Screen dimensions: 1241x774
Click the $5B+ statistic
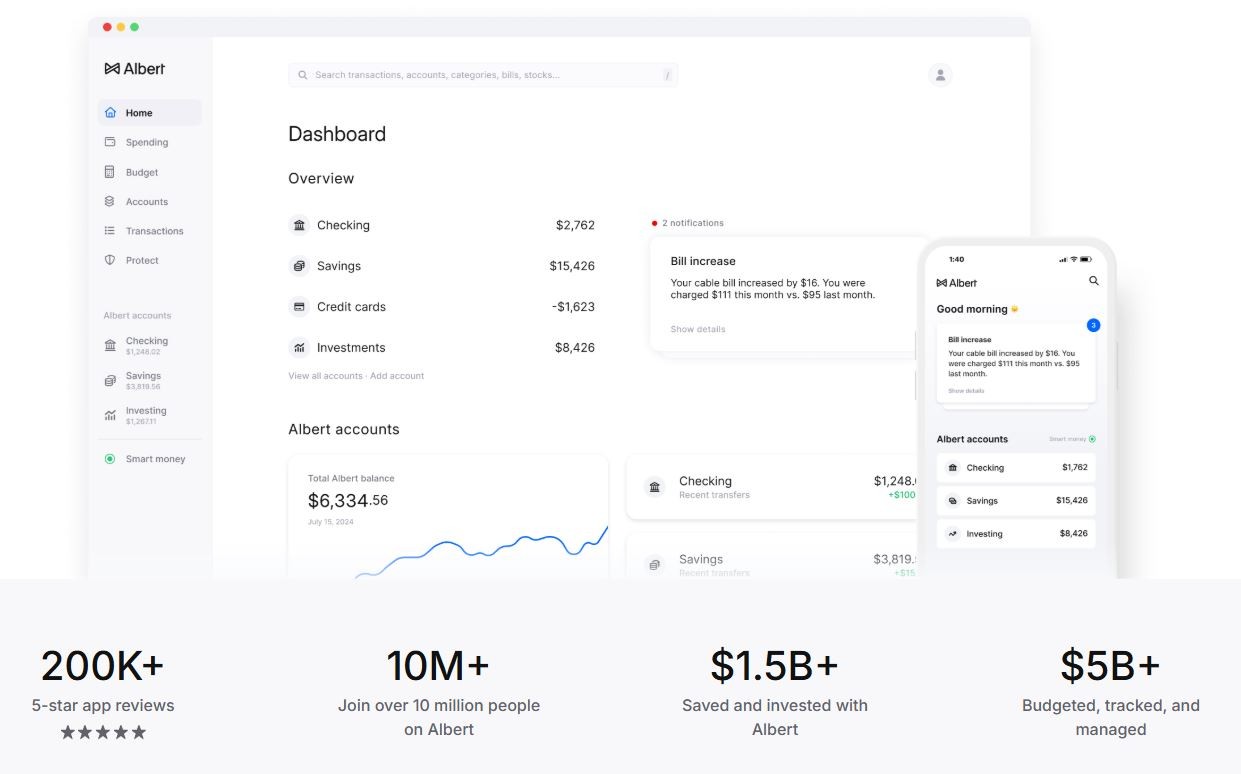pos(1111,665)
